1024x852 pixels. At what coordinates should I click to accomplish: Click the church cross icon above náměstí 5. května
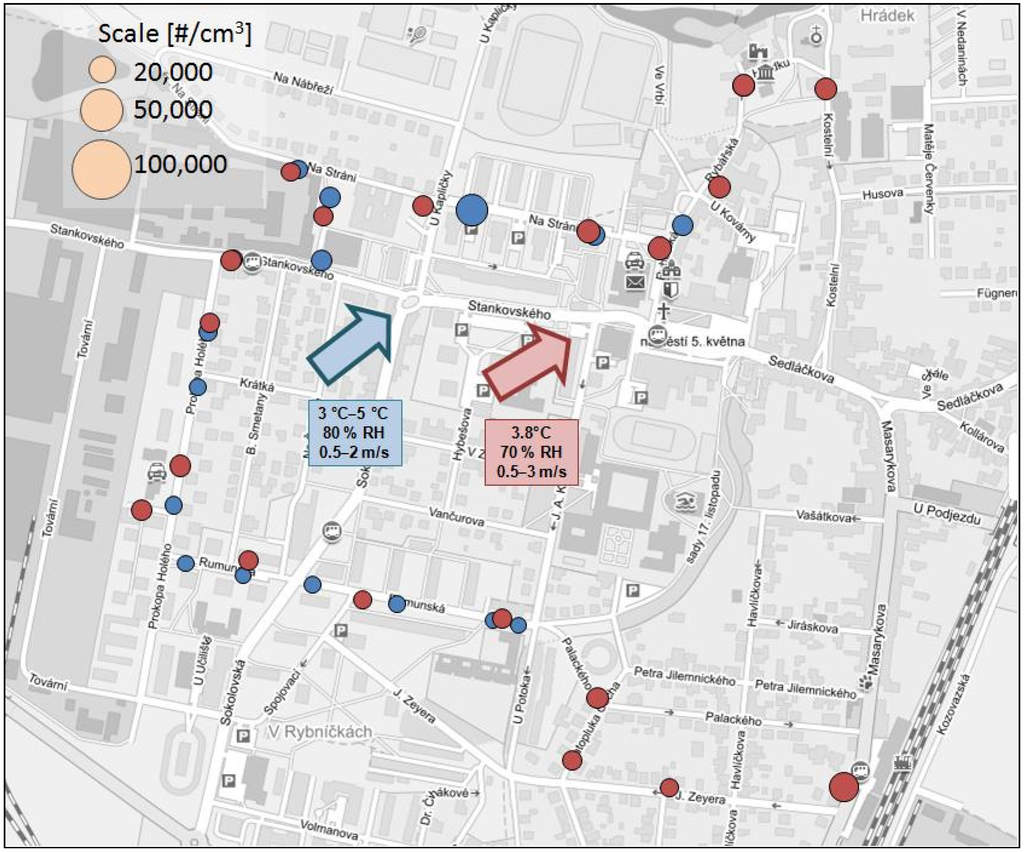pos(662,312)
